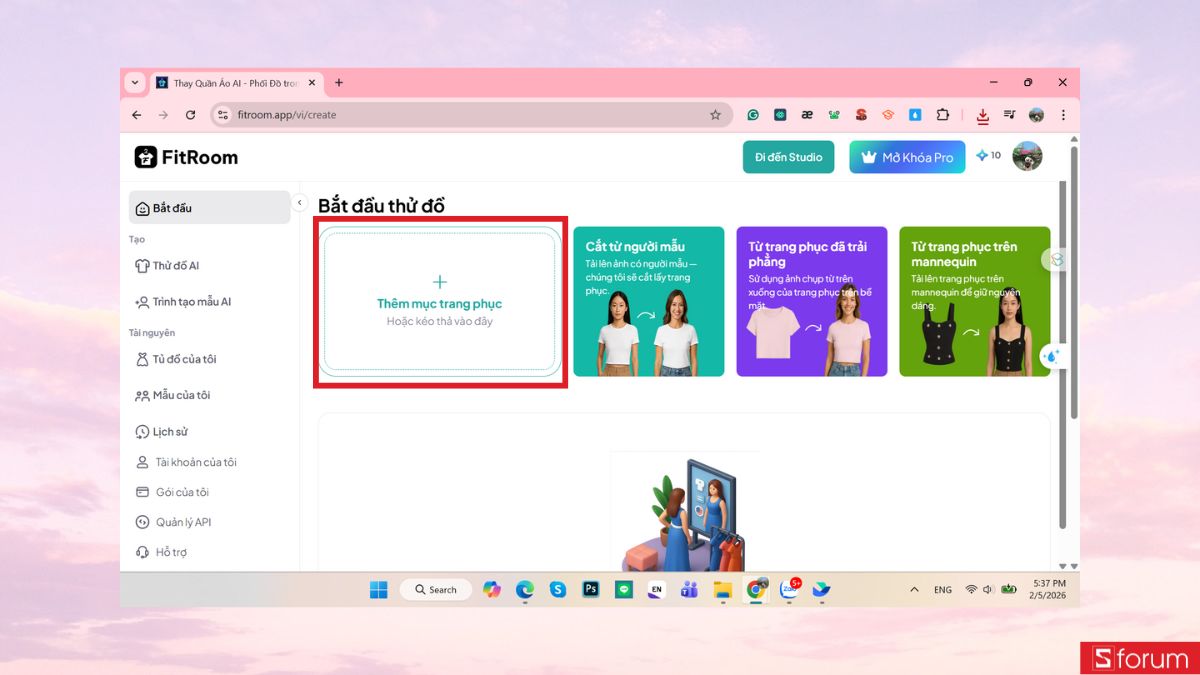Open the FitRoom user profile avatar
Screen dimensions: 1200x675
[x=1027, y=156]
